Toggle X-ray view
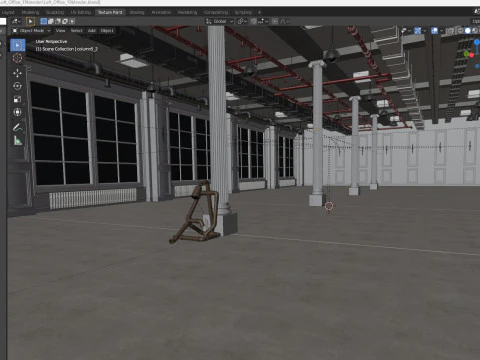The height and width of the screenshot is (360, 480). pyautogui.click(x=450, y=31)
